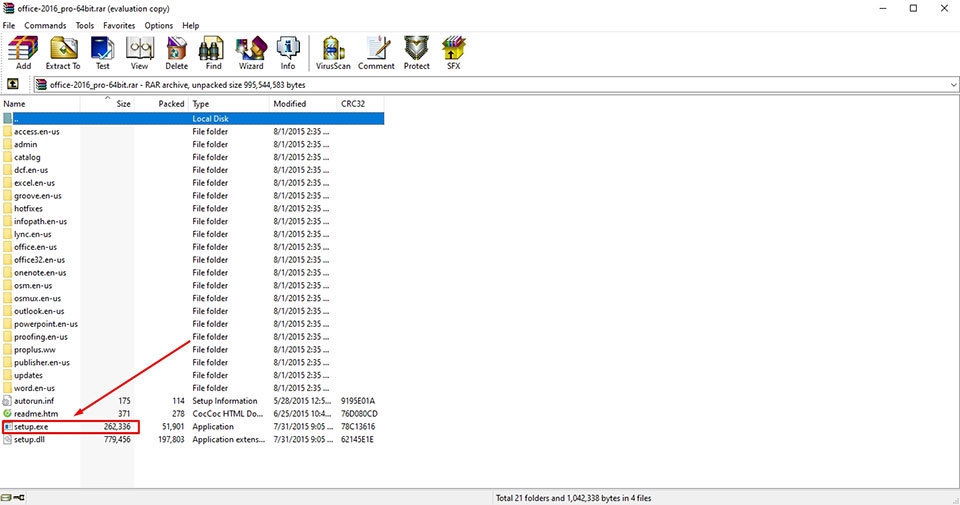The height and width of the screenshot is (505, 960).
Task: Sort by the Modified column header
Action: [303, 104]
